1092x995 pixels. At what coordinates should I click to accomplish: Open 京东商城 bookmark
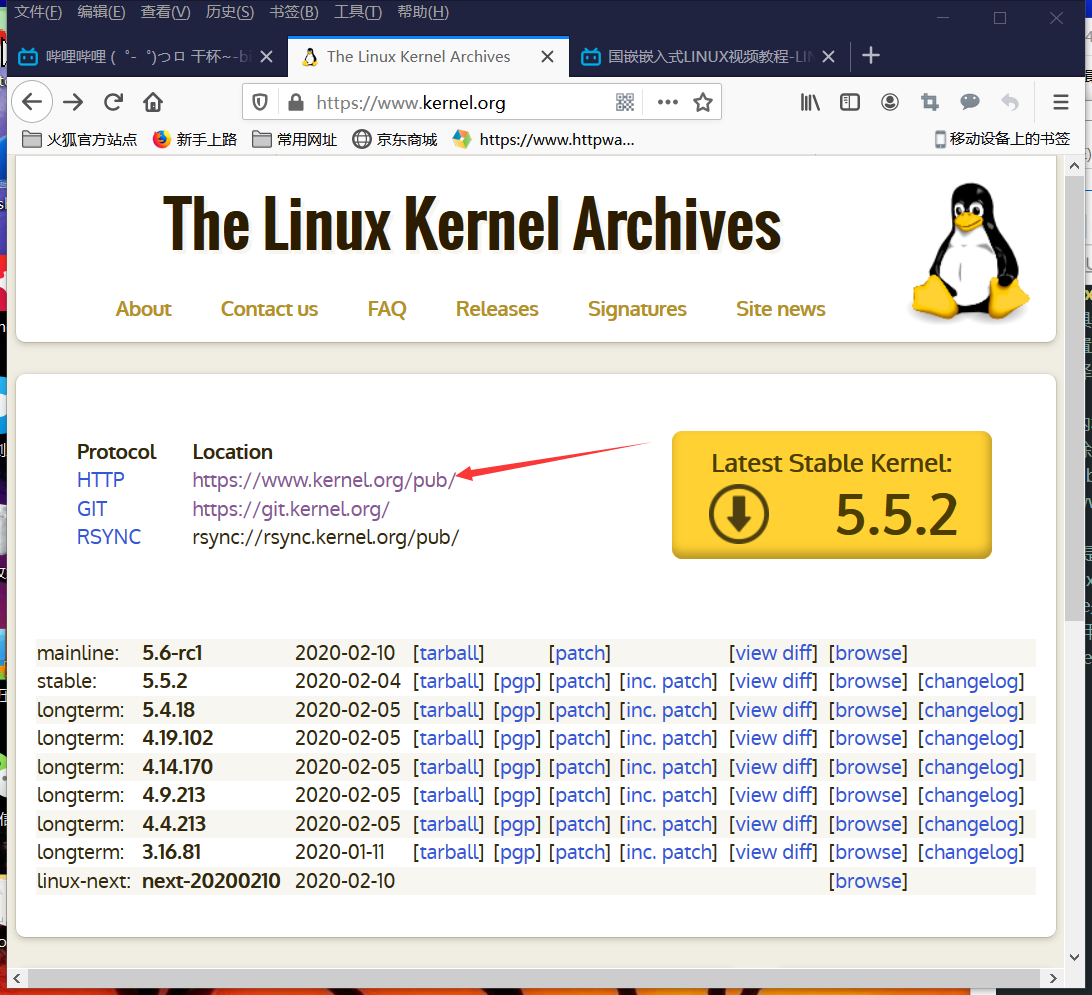pos(395,140)
